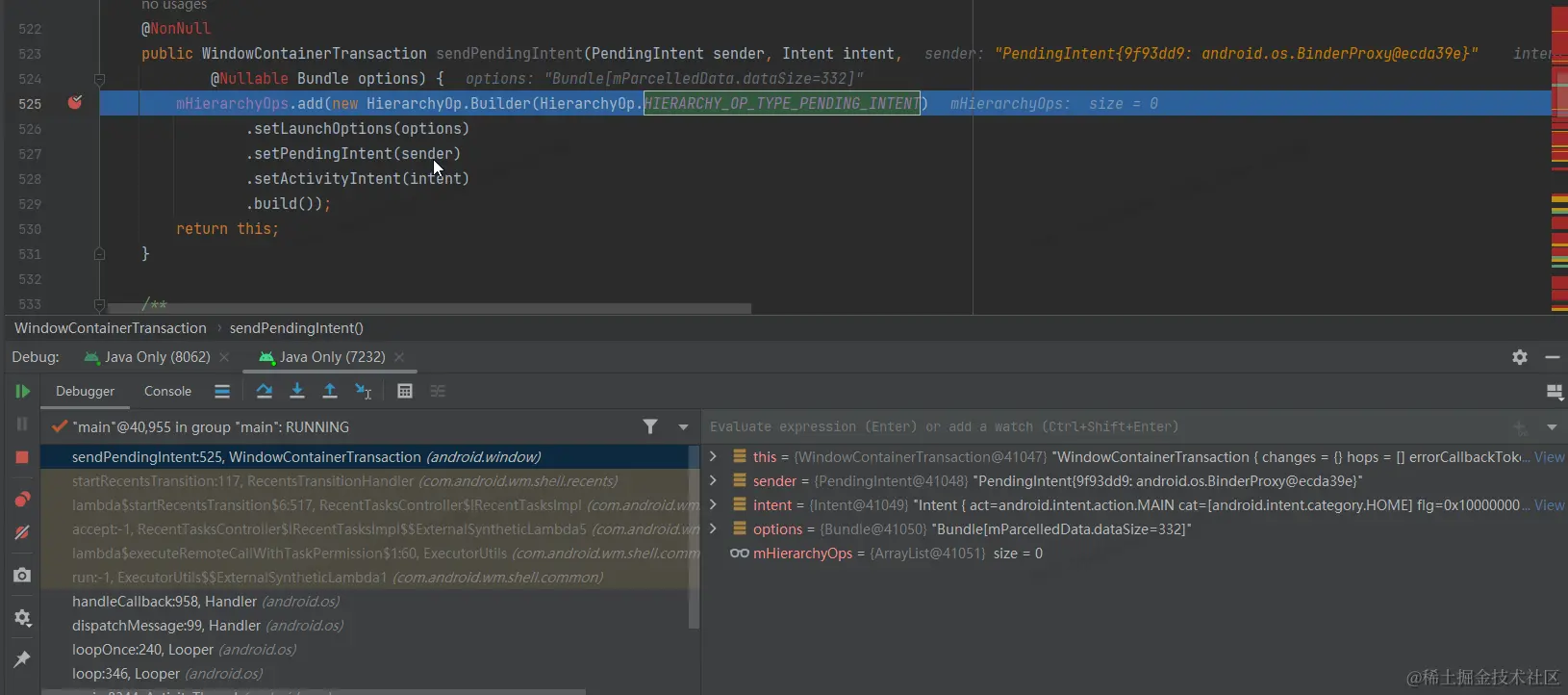Viewport: 1568px width, 695px height.
Task: Hide the Debug tool window
Action: 1552,357
